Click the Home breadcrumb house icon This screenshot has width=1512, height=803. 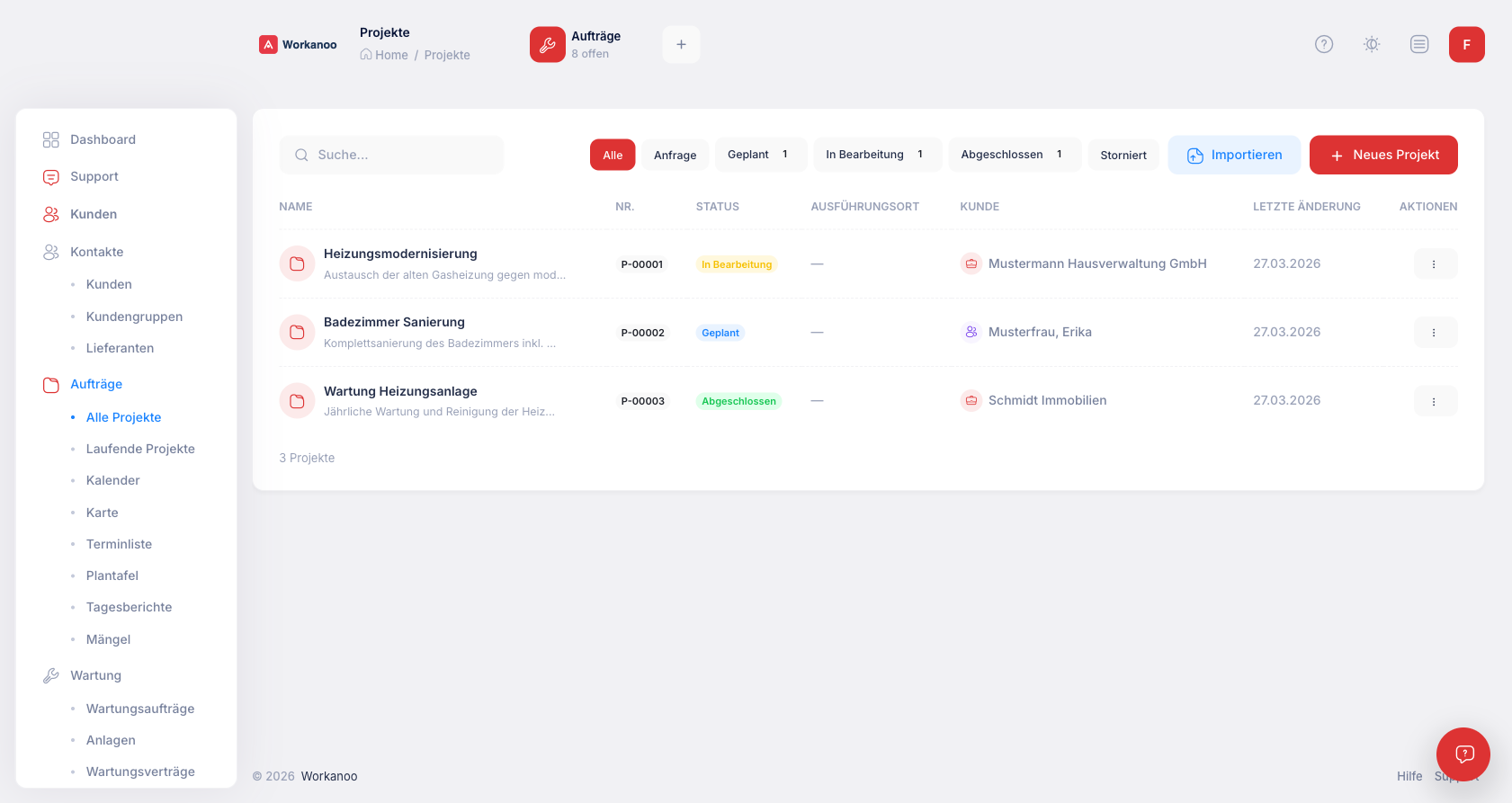[x=366, y=54]
